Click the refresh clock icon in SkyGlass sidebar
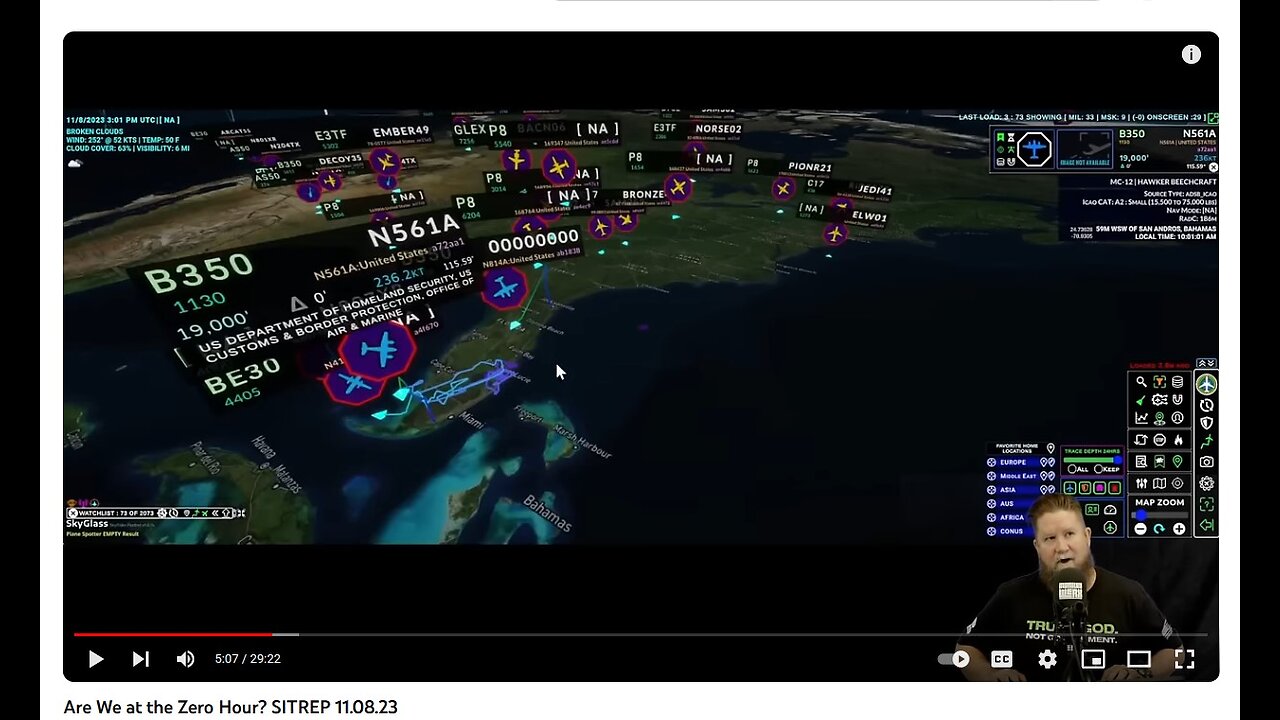The image size is (1280, 720). (1207, 406)
